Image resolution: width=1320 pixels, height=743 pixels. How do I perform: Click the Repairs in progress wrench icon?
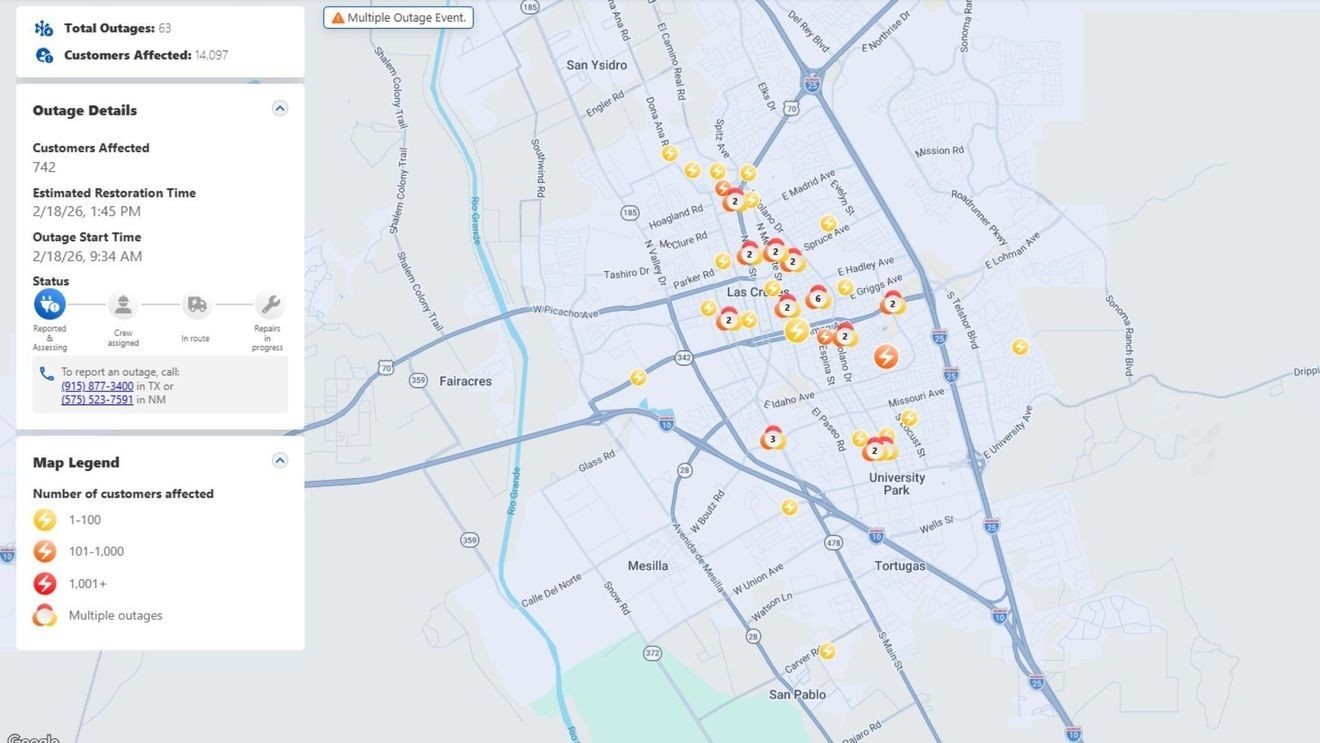(x=269, y=304)
